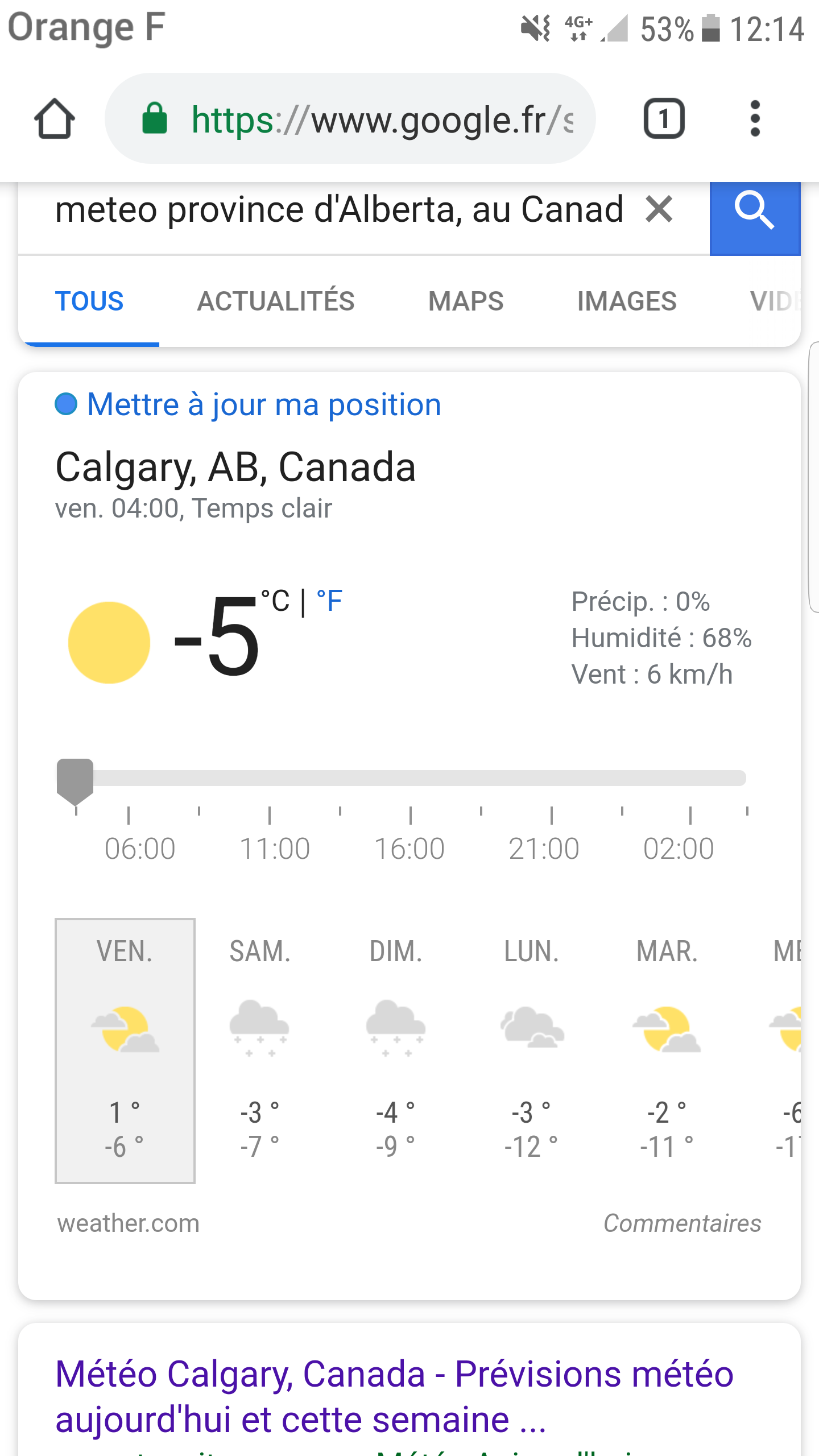This screenshot has width=819, height=1456.
Task: Open the three-dot browser menu
Action: pos(755,119)
